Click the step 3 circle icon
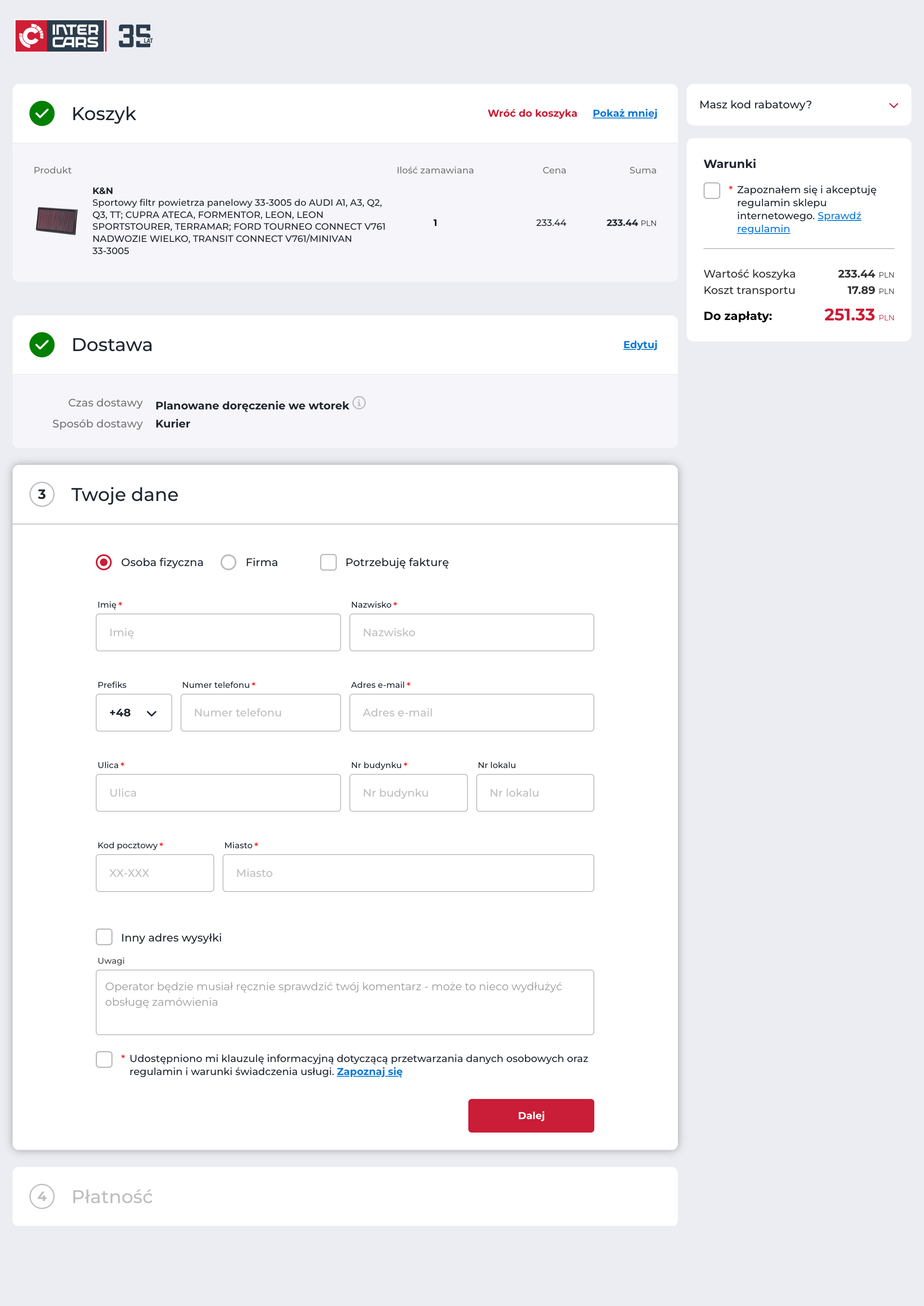This screenshot has height=1306, width=924. point(42,494)
